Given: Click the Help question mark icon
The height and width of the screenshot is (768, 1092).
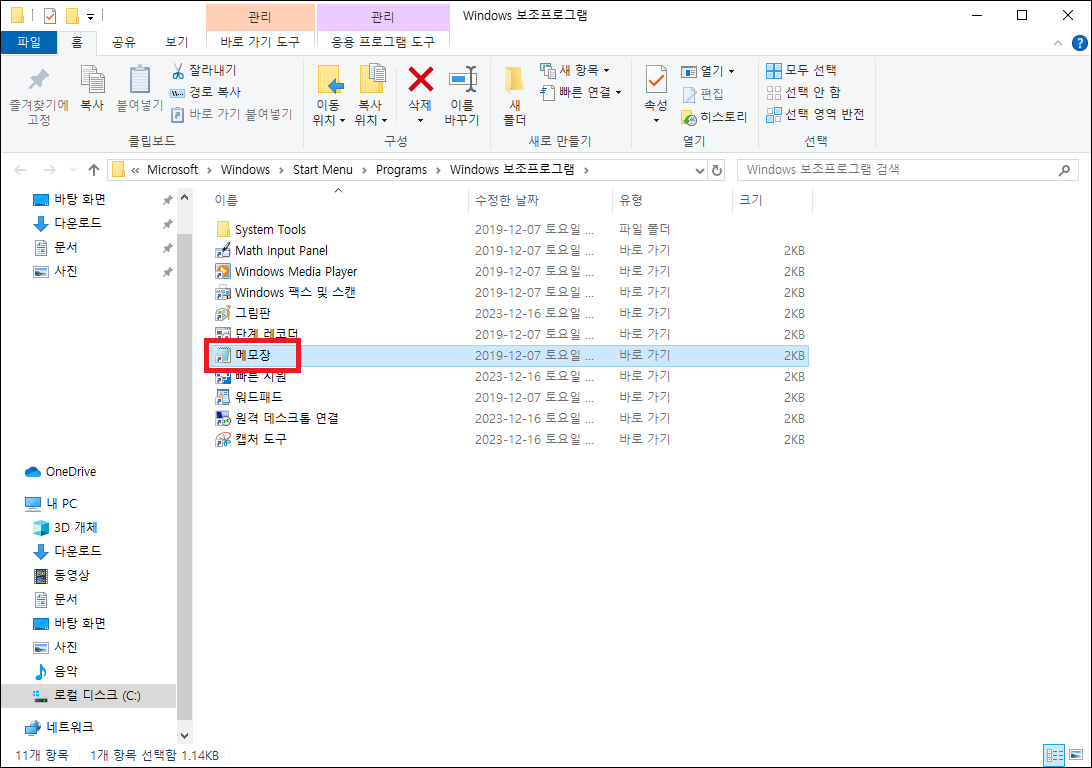Looking at the screenshot, I should [1079, 42].
